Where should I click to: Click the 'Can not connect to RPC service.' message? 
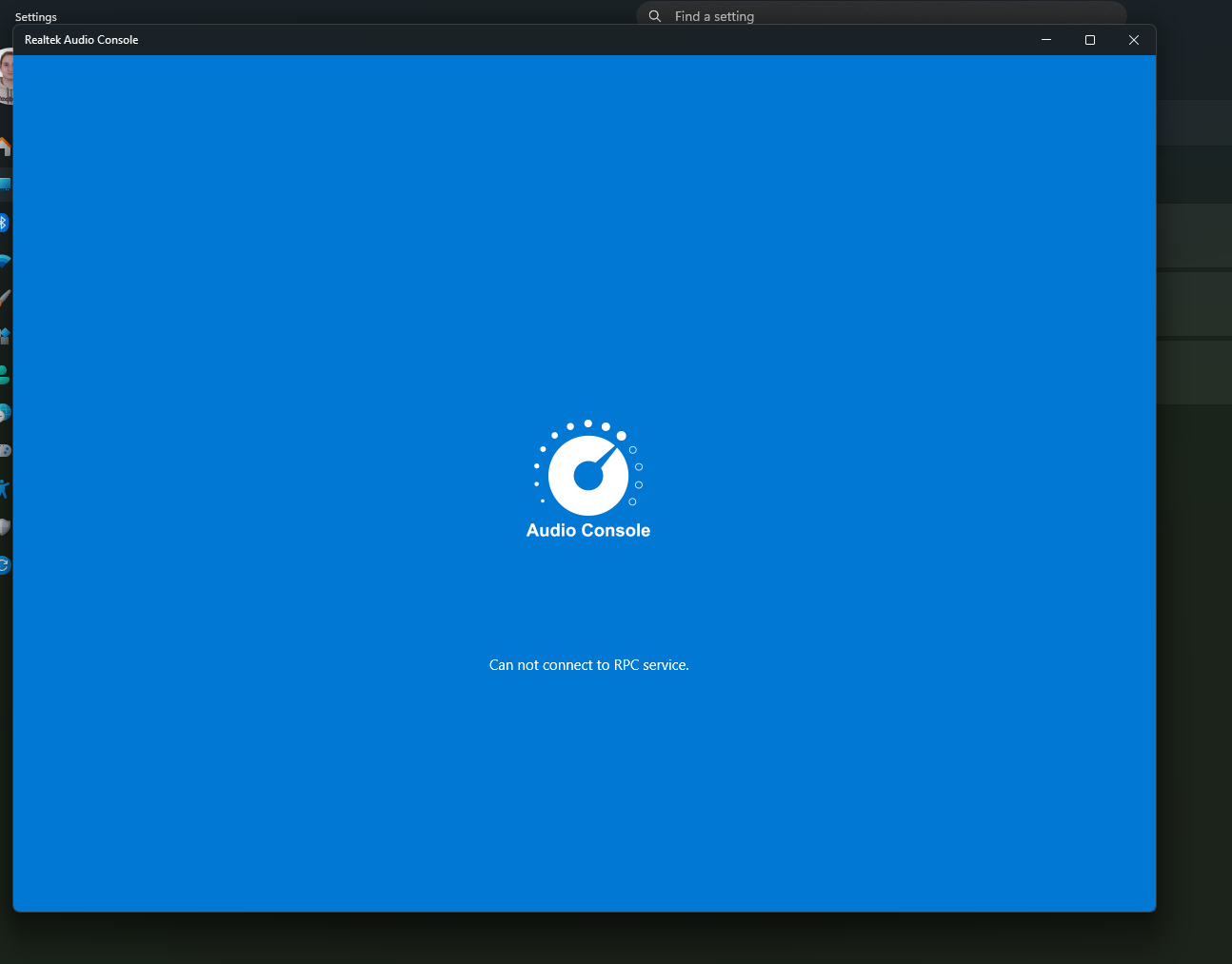589,665
